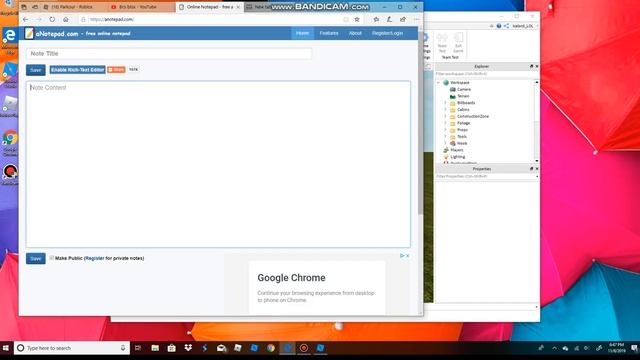640x360 pixels.
Task: Click the favorites star in address bar
Action: pos(357,19)
